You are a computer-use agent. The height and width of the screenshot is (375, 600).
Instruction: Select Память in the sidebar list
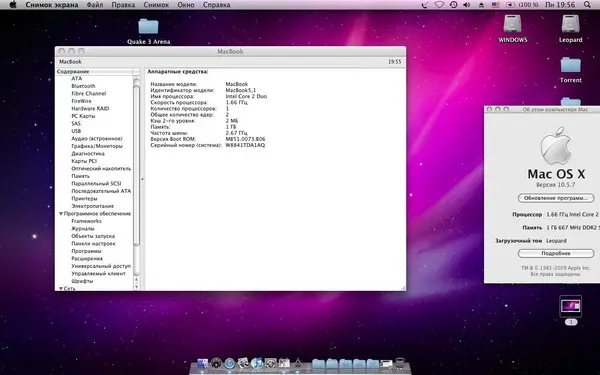[x=80, y=176]
